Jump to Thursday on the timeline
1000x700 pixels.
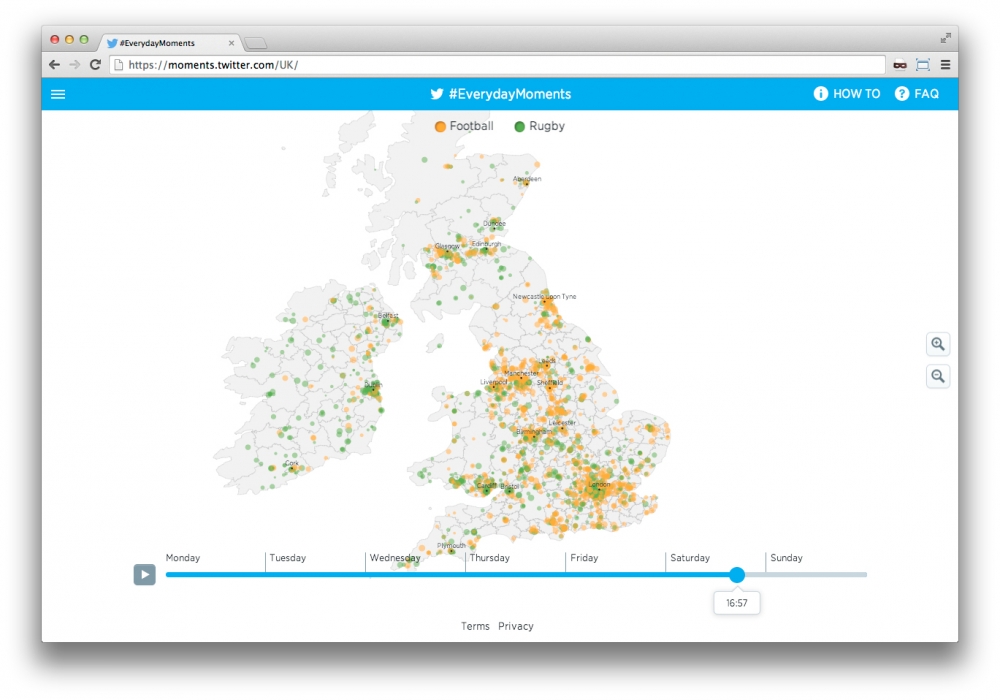[489, 558]
